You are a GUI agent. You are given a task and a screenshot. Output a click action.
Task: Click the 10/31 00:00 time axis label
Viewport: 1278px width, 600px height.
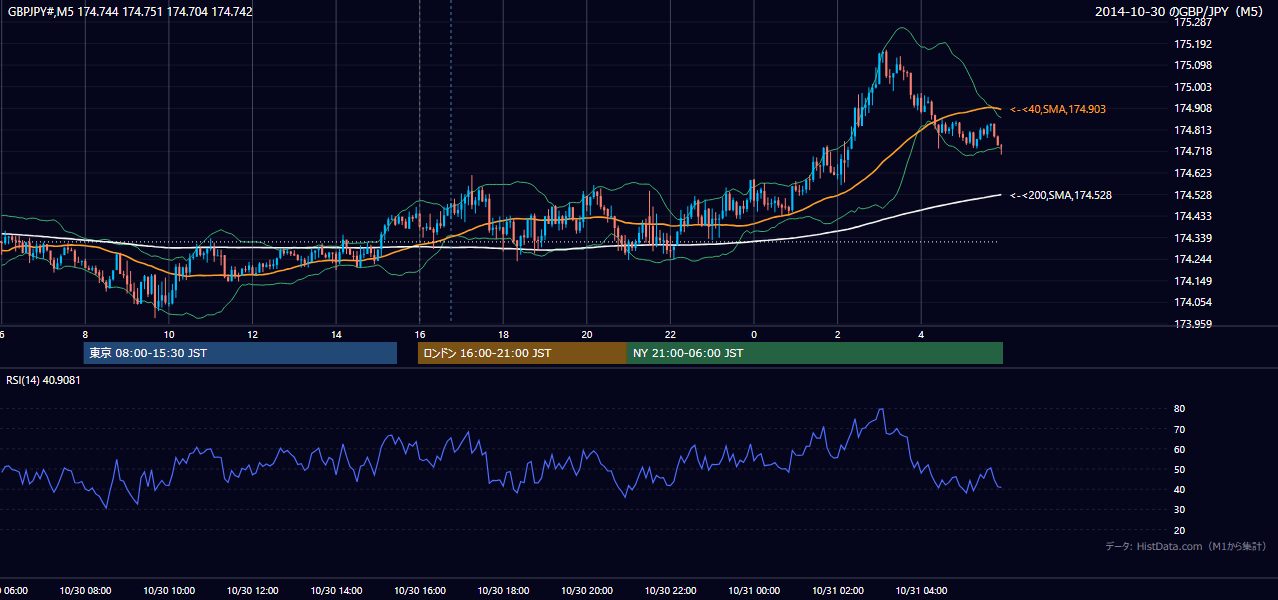(x=753, y=591)
